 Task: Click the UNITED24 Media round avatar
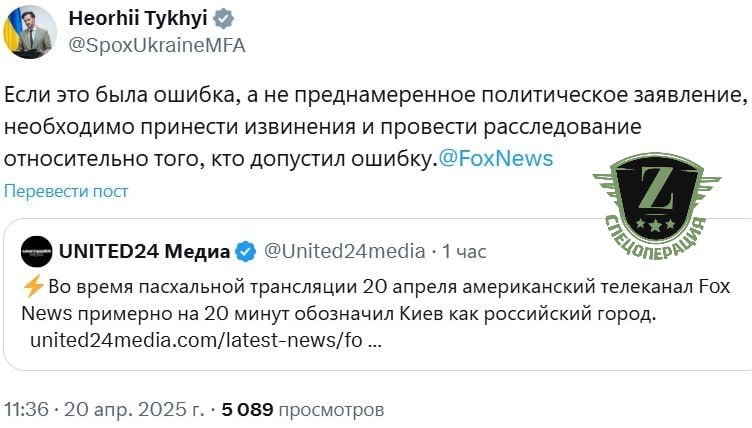coord(36,249)
